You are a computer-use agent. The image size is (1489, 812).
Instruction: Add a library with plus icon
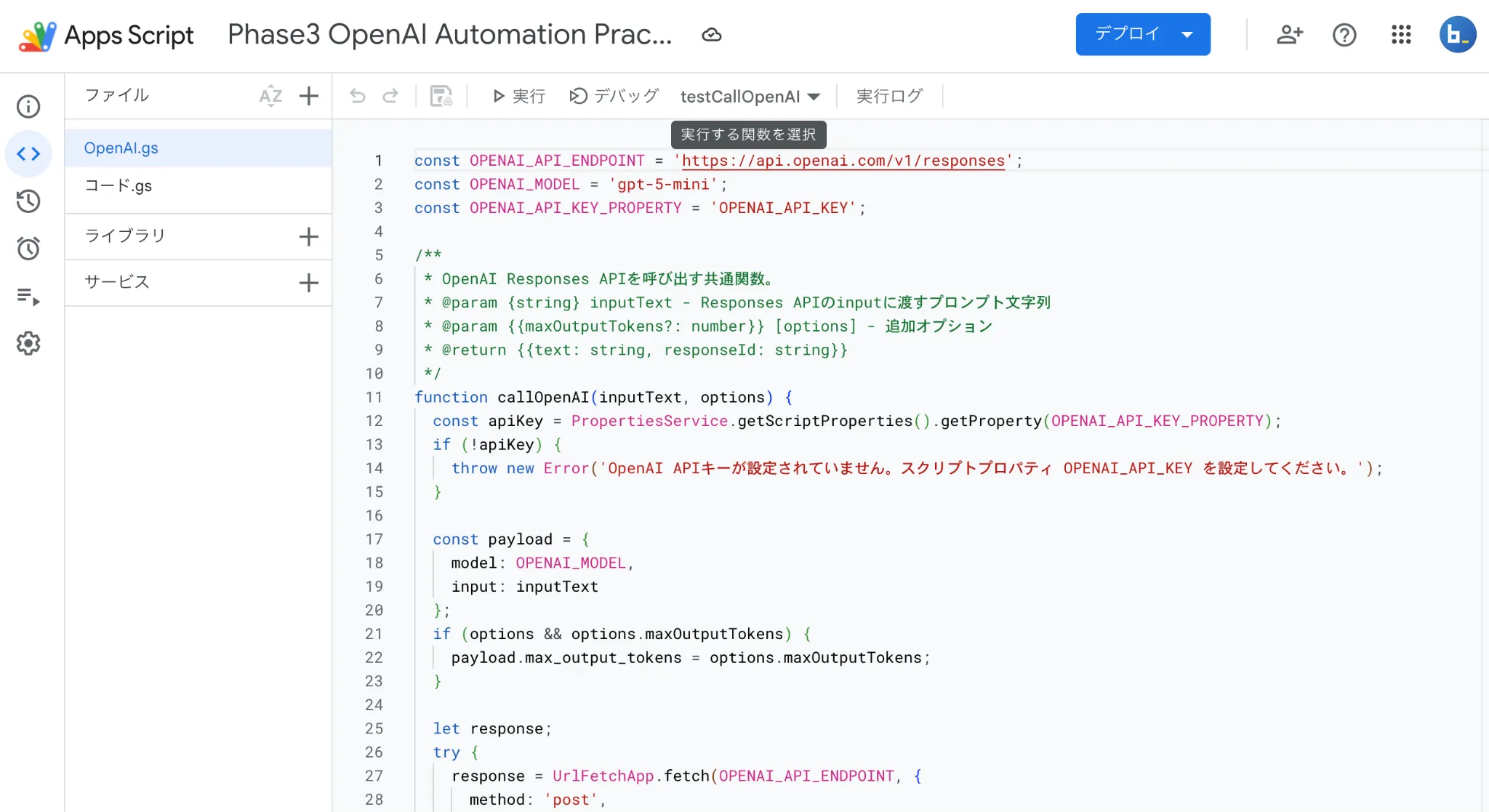coord(309,236)
